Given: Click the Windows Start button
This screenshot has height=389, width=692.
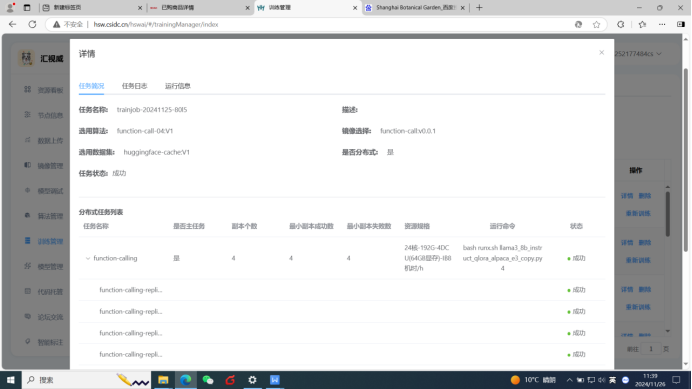Looking at the screenshot, I should (11, 380).
